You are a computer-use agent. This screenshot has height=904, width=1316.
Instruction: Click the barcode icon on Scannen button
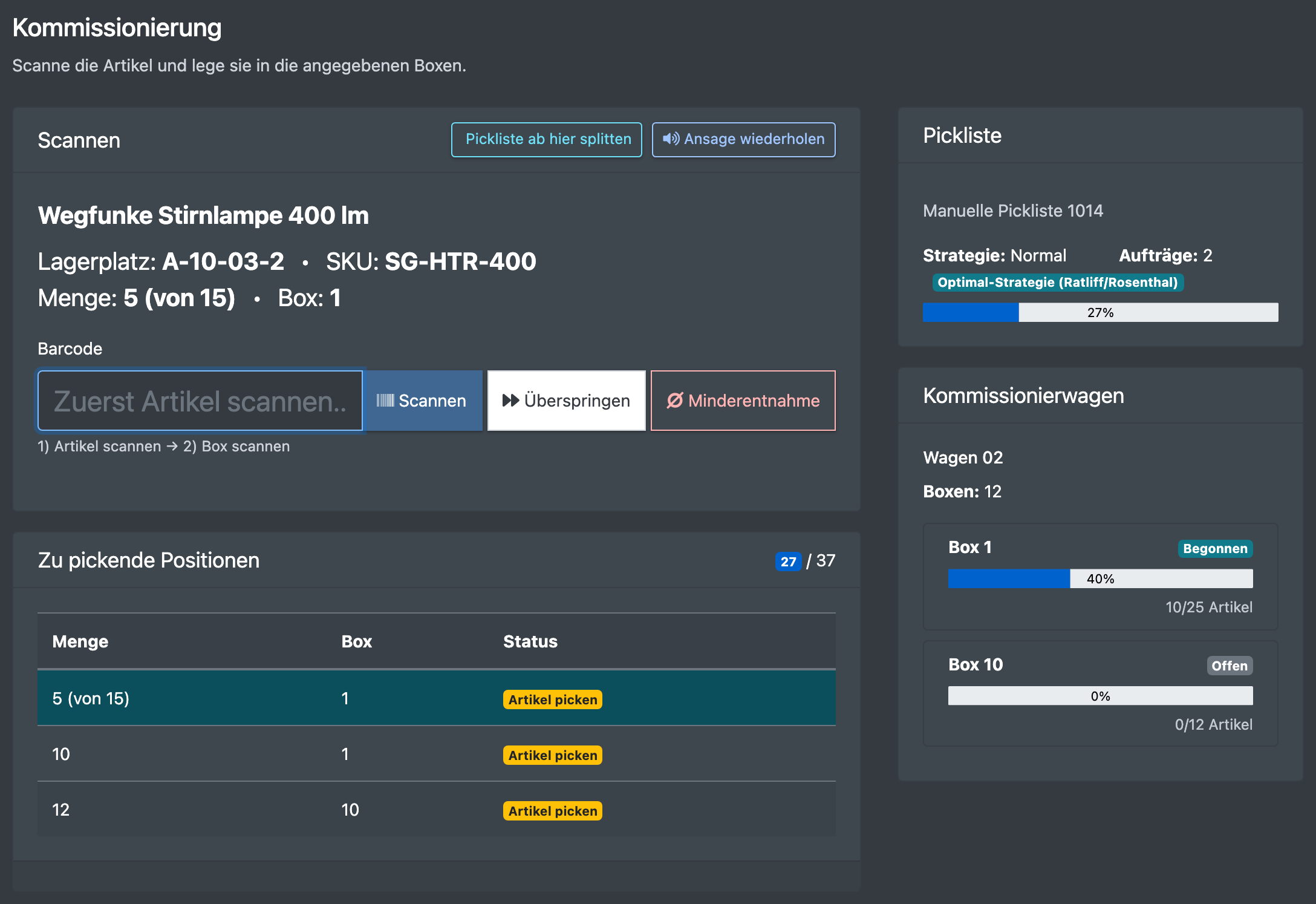pyautogui.click(x=385, y=401)
